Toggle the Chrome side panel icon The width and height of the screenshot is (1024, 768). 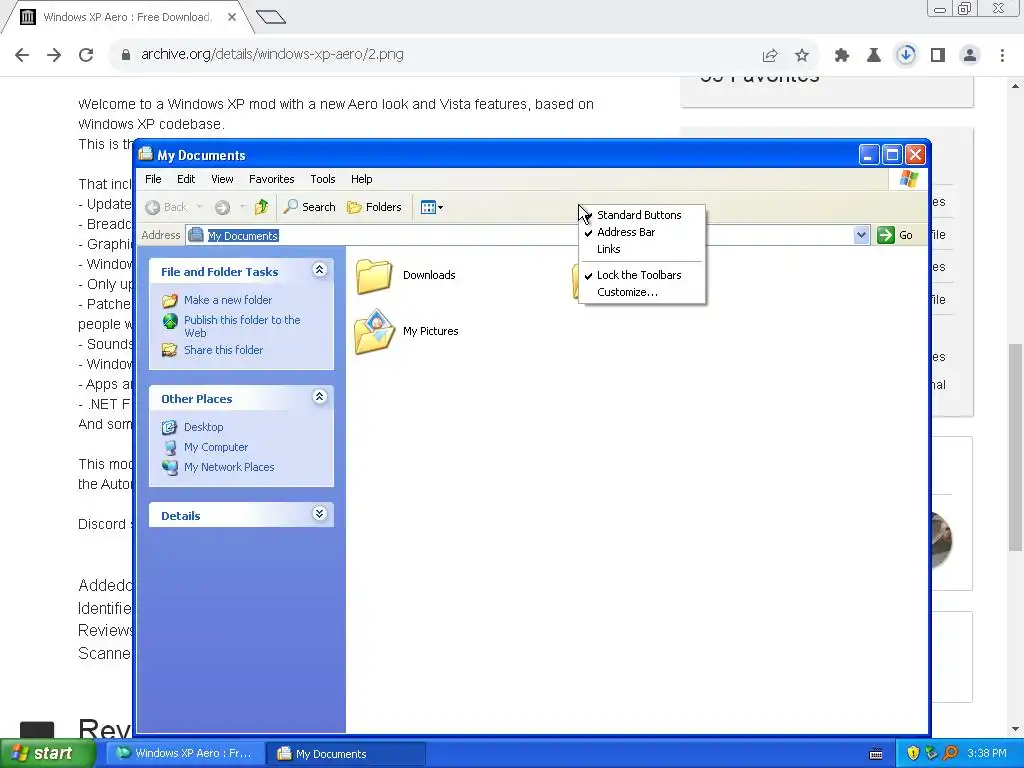pos(938,56)
